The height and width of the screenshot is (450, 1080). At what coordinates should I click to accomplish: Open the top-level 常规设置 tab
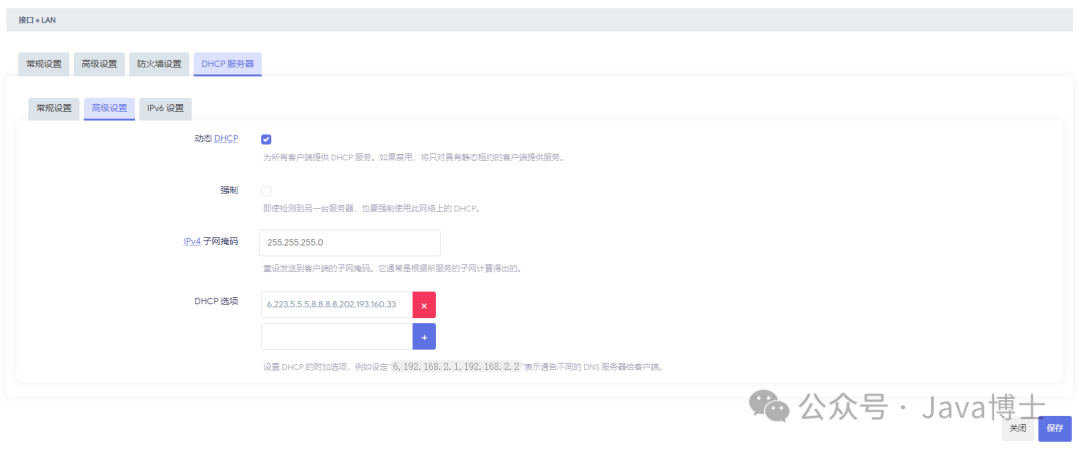point(44,64)
